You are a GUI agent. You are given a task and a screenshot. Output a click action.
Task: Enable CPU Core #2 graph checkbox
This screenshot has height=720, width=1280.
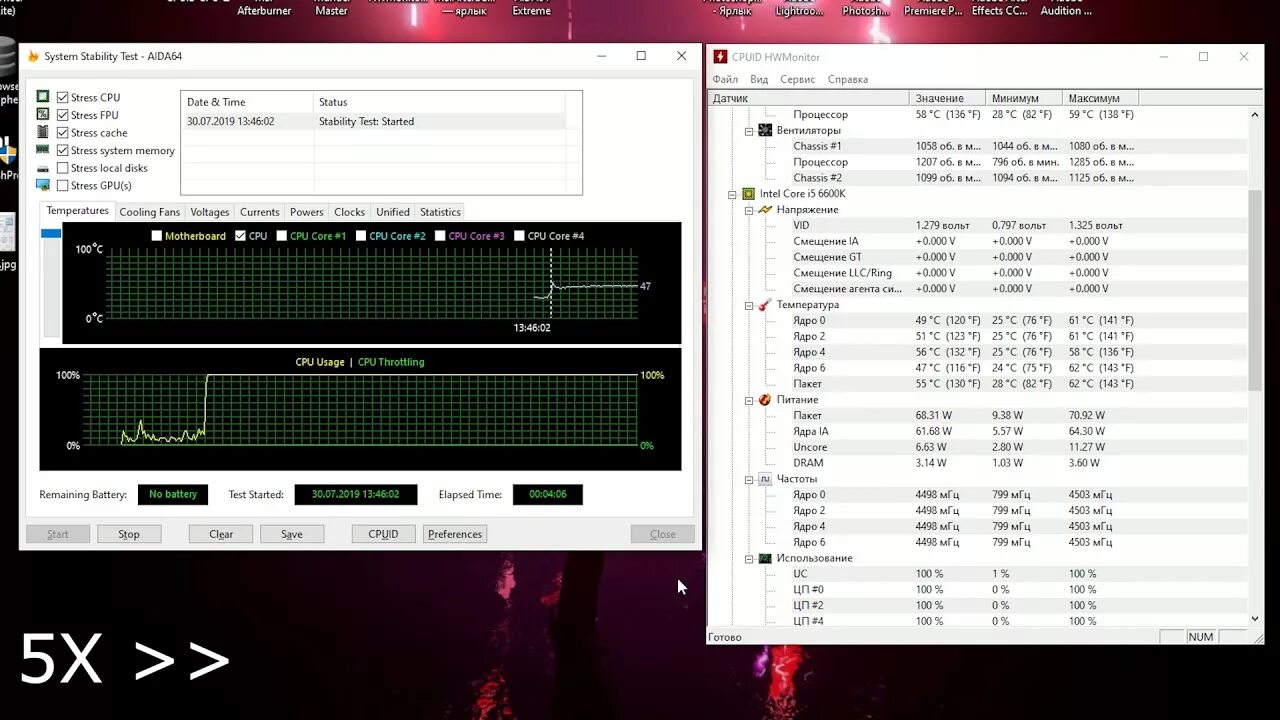(361, 236)
